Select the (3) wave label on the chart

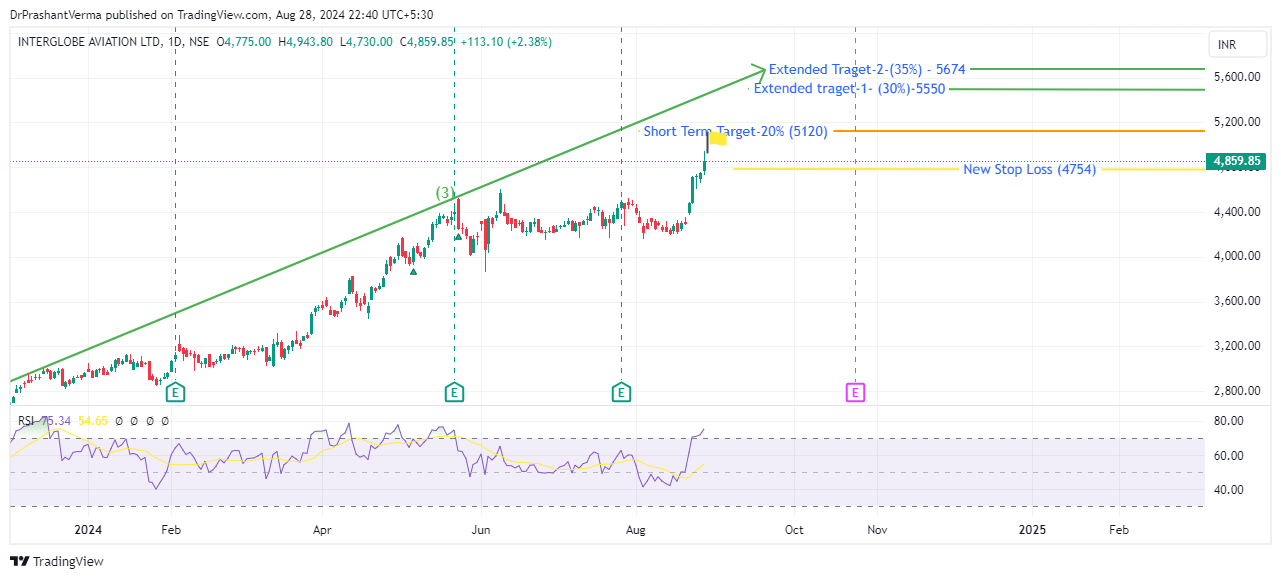[x=445, y=193]
